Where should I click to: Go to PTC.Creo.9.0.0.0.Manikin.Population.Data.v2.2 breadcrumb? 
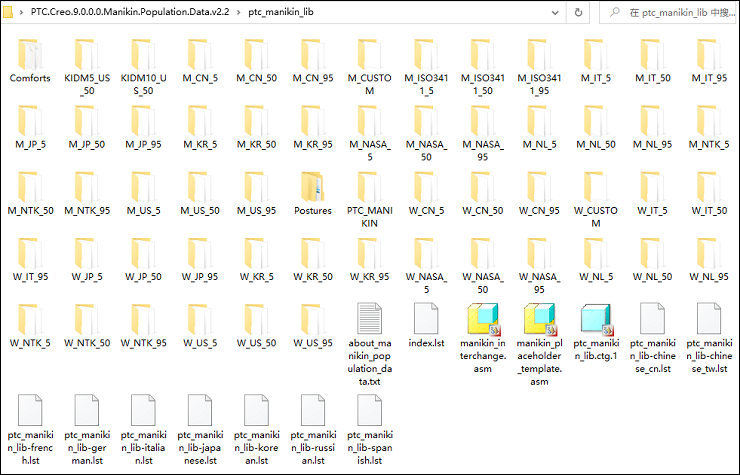[x=130, y=12]
